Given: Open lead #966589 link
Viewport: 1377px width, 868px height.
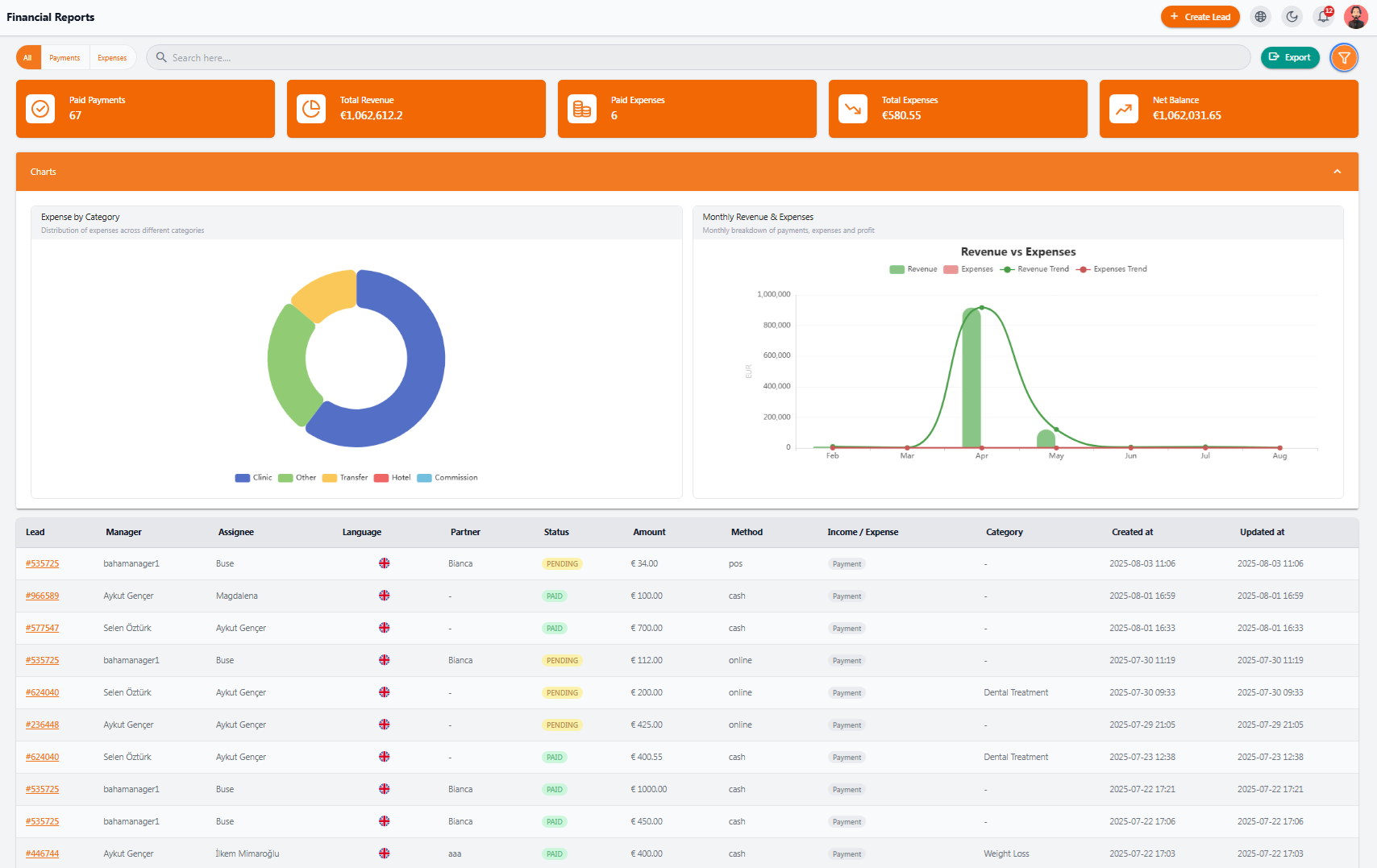Looking at the screenshot, I should click(x=42, y=596).
